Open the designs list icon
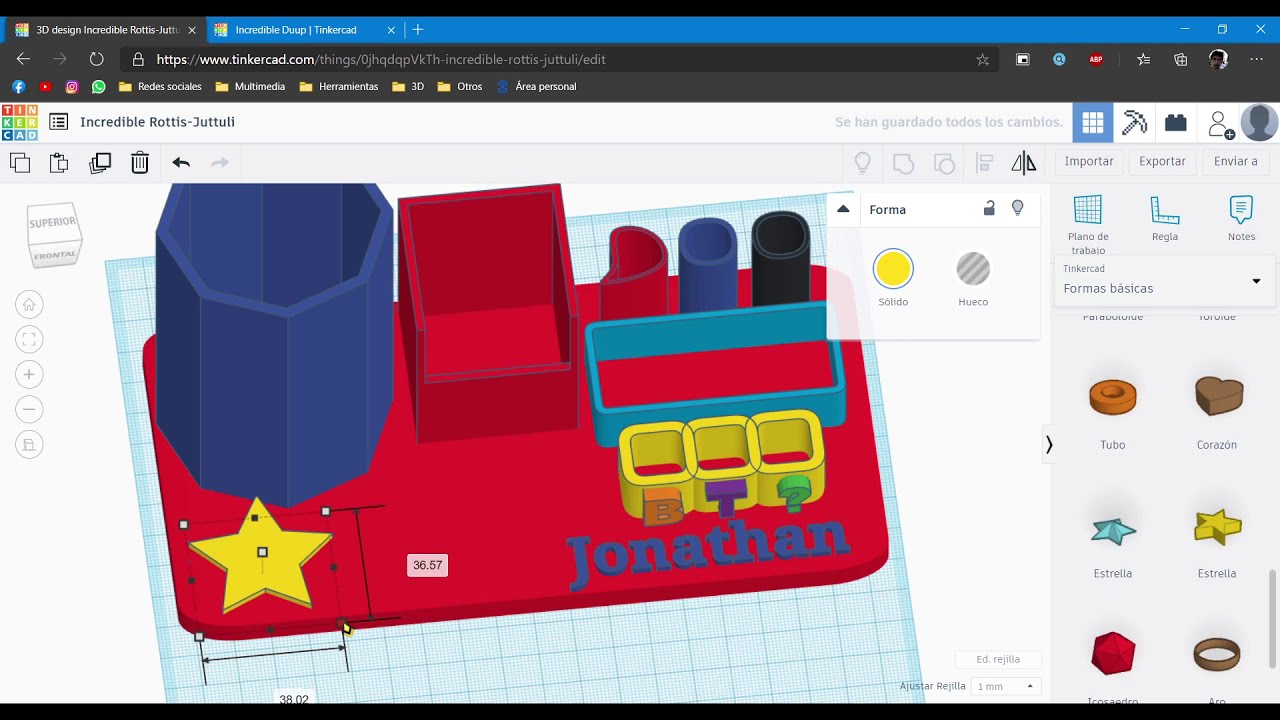Viewport: 1280px width, 720px height. point(59,122)
